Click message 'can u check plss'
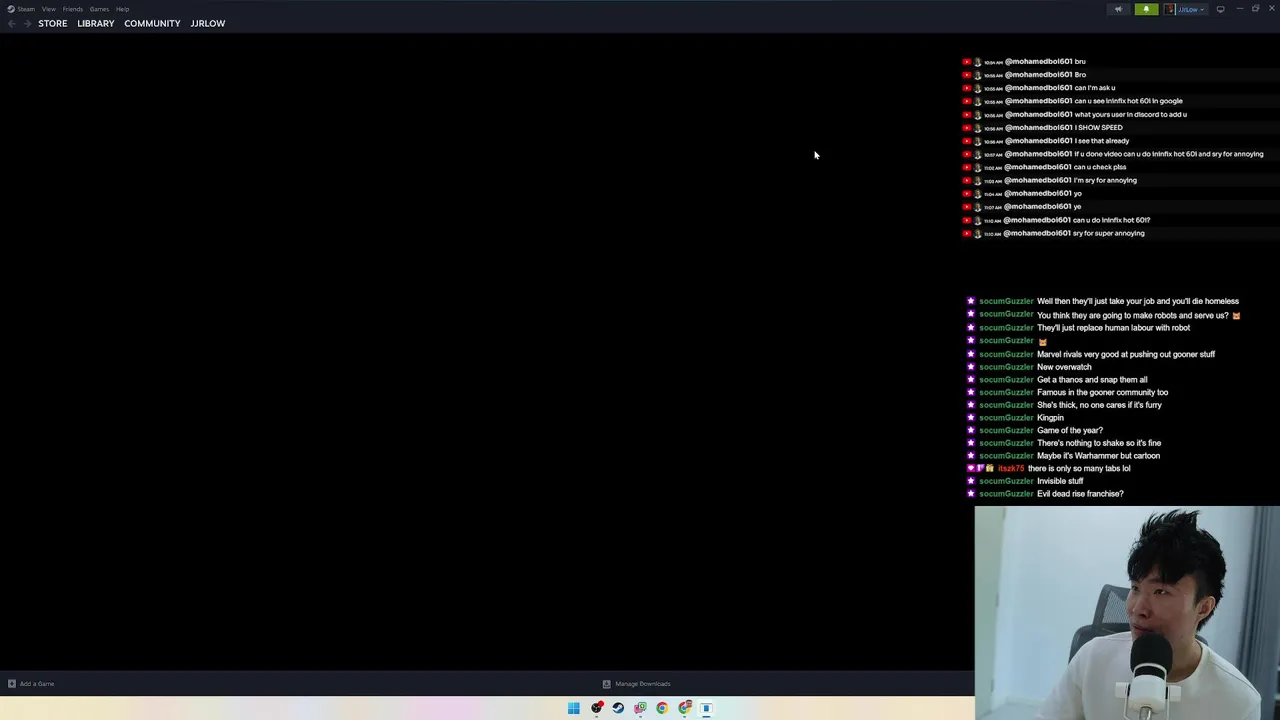This screenshot has height=720, width=1280. (x=1100, y=167)
